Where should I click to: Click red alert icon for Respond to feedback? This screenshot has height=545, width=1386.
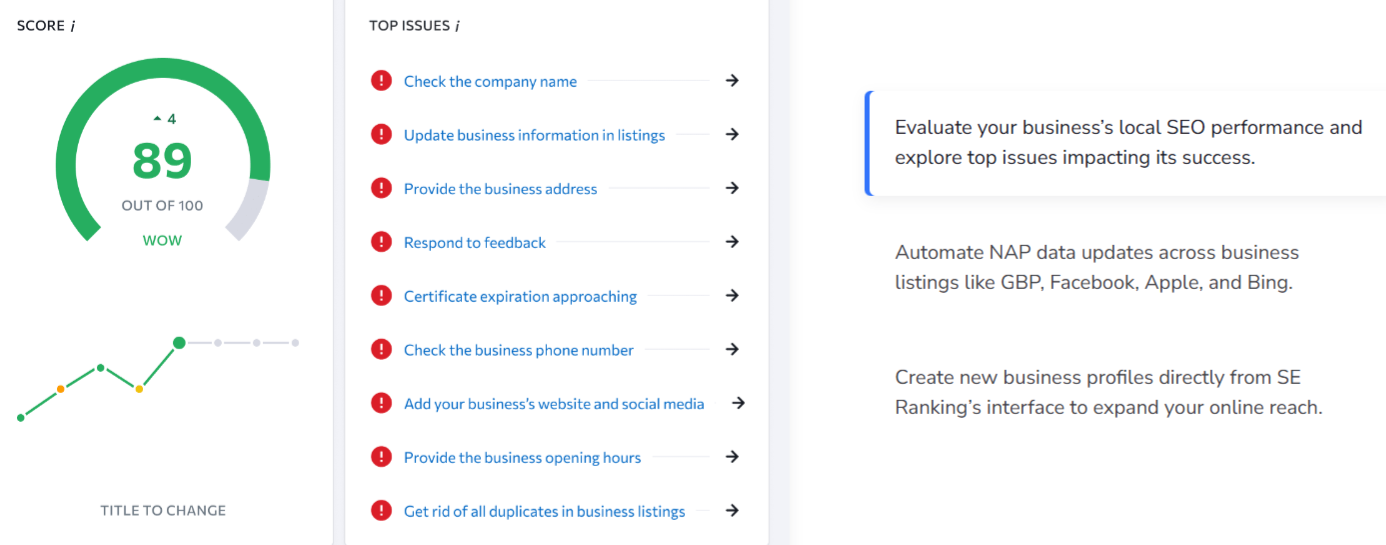coord(381,242)
